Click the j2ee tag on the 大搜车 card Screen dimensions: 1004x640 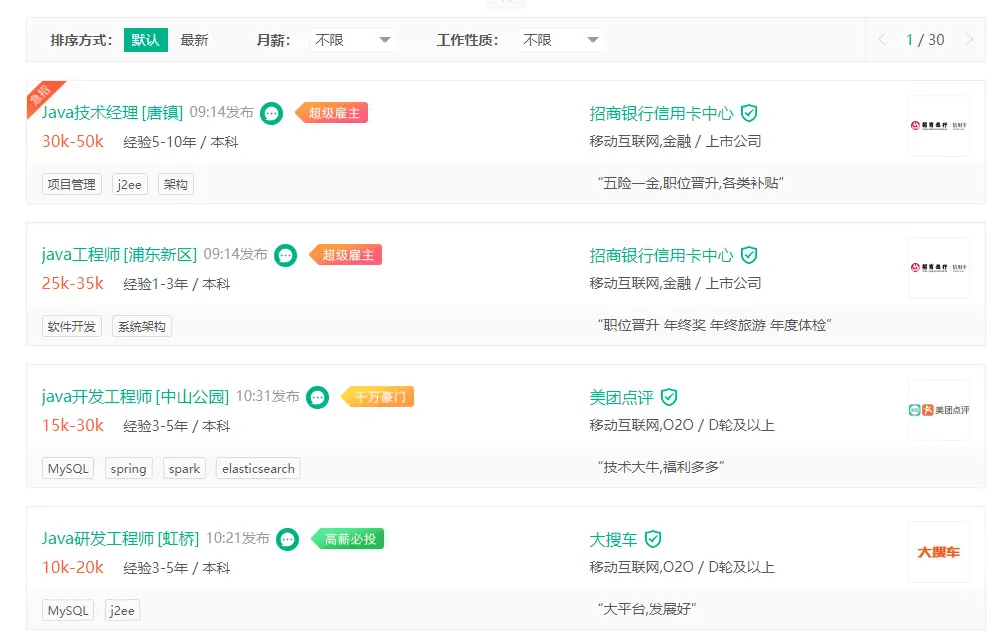coord(122,611)
